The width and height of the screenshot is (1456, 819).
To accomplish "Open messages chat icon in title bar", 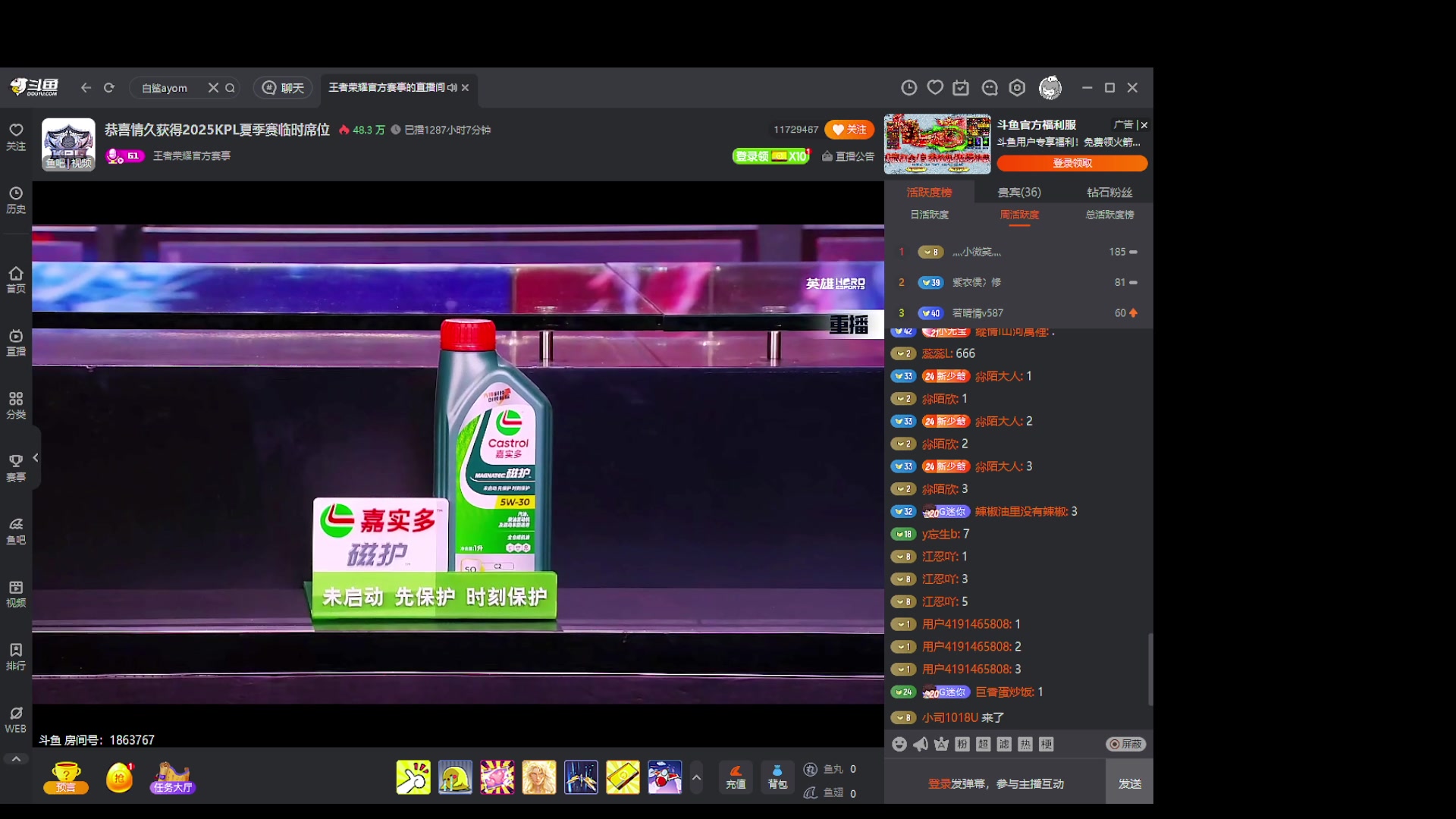I will click(989, 88).
